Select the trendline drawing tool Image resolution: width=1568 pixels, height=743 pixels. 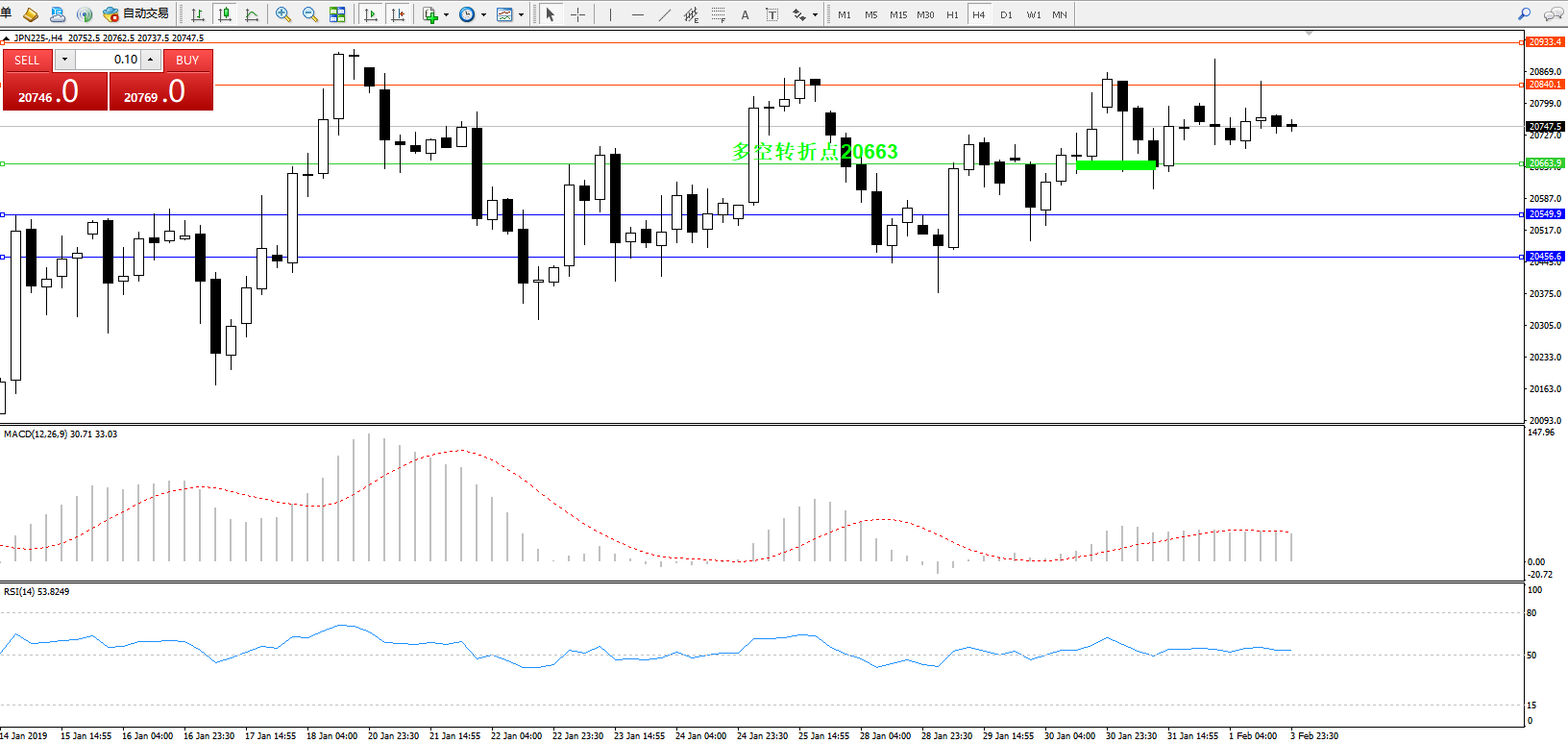coord(665,14)
